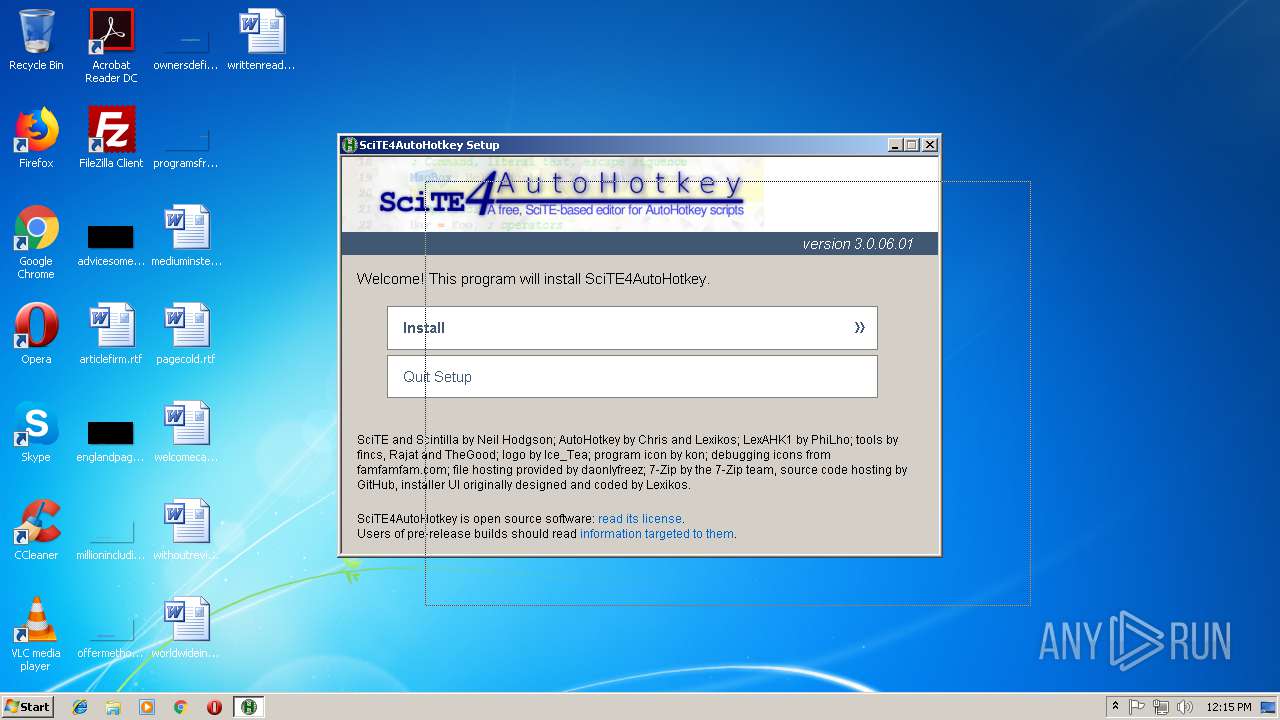The width and height of the screenshot is (1280, 720).
Task: Click the version 3.0.06.01 label
Action: [x=857, y=244]
